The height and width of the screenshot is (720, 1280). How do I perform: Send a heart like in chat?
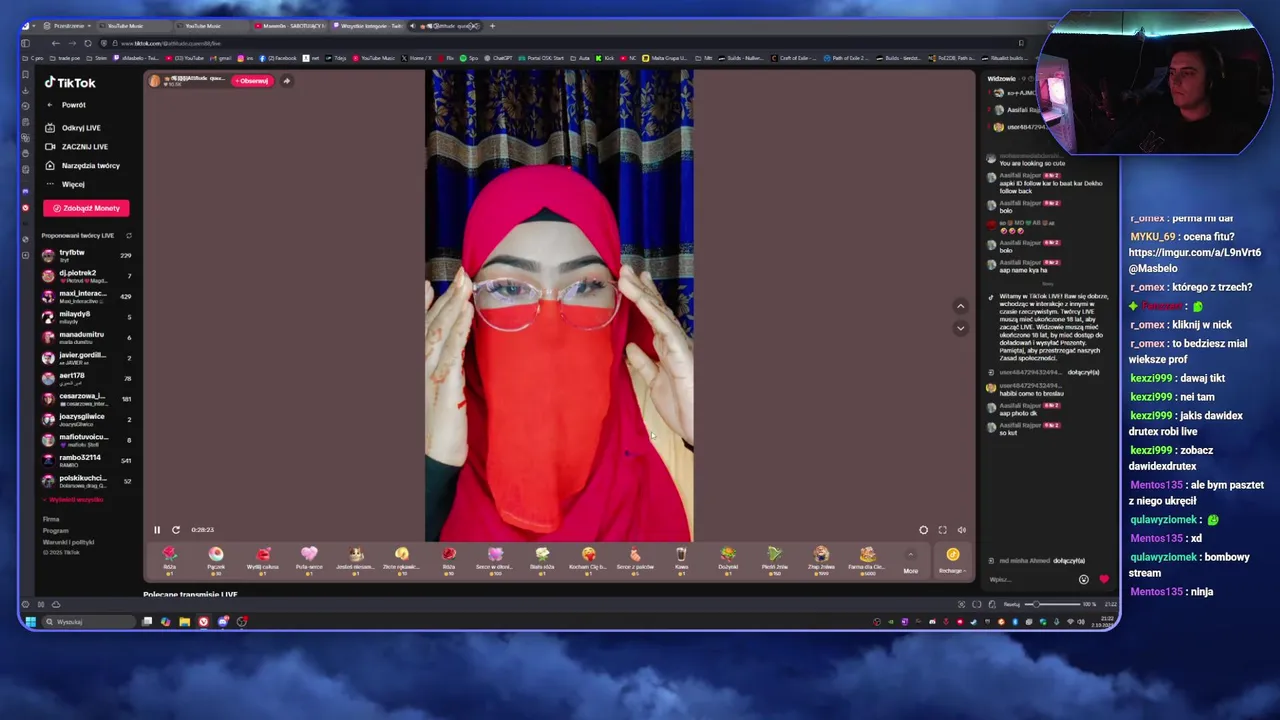click(x=1104, y=579)
